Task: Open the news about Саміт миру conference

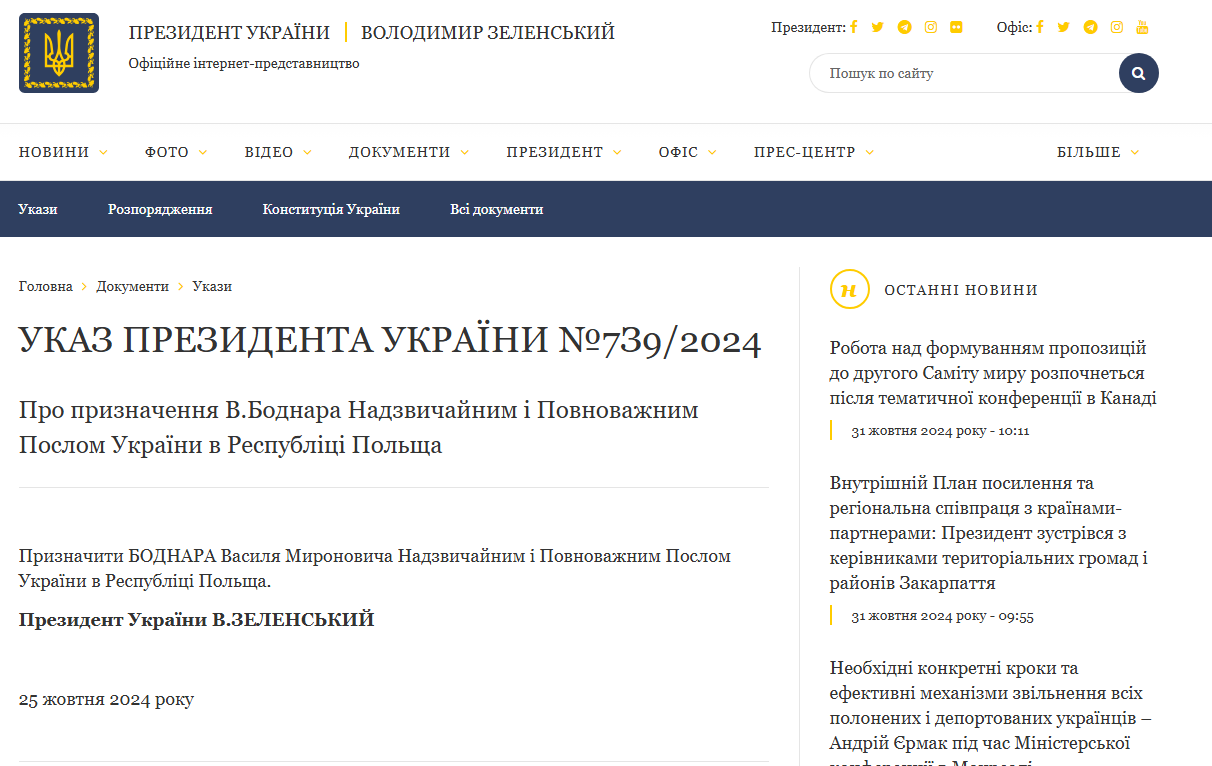Action: pos(991,371)
